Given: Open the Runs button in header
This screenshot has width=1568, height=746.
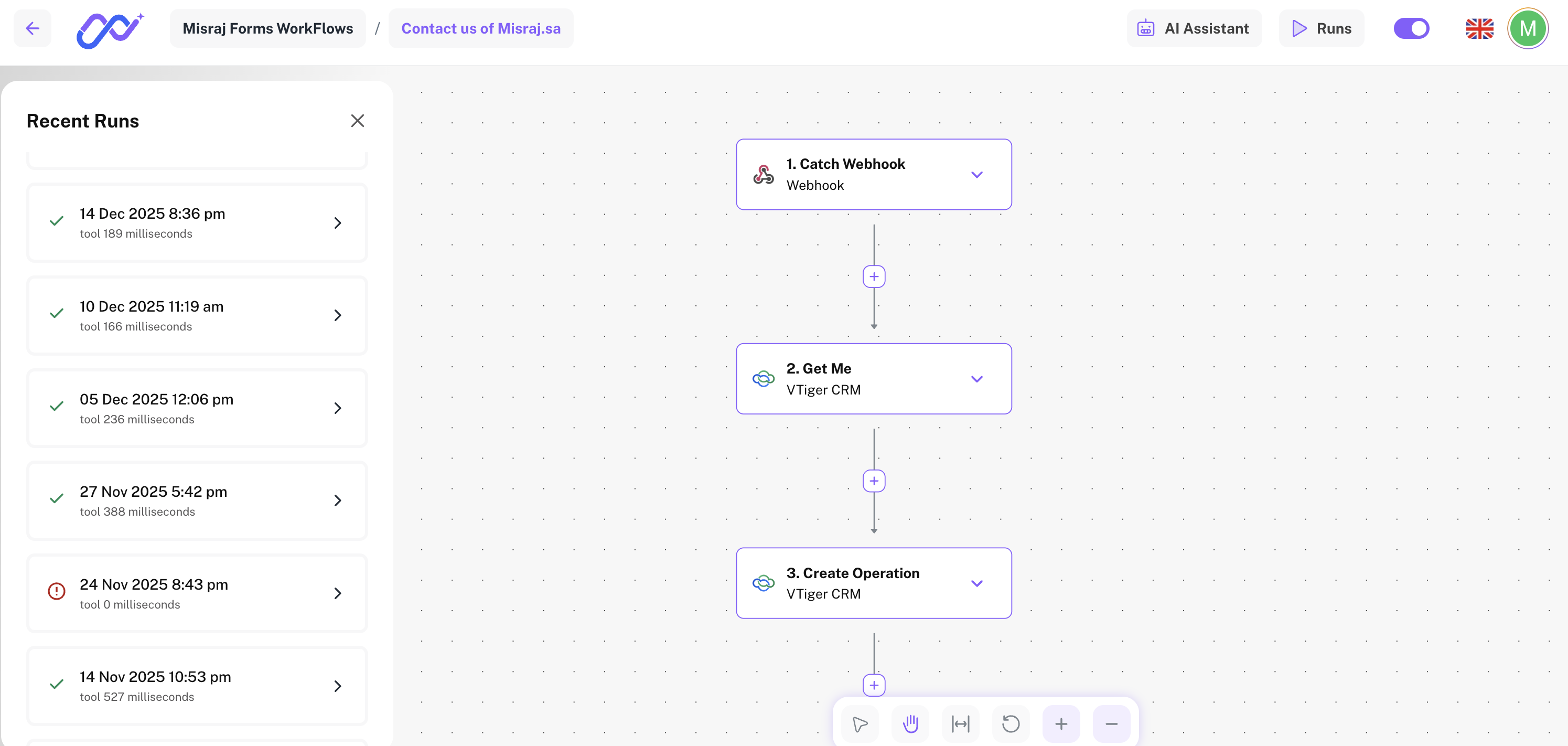Looking at the screenshot, I should tap(1322, 28).
